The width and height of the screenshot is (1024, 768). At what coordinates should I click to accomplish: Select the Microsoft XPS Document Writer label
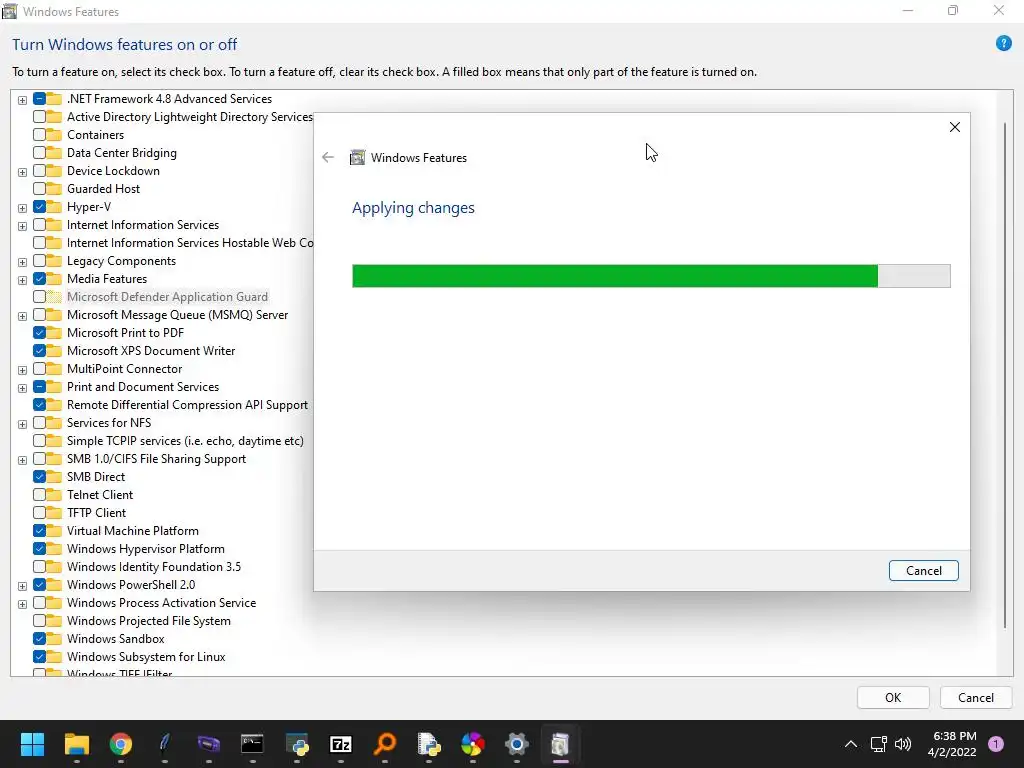[x=151, y=351]
